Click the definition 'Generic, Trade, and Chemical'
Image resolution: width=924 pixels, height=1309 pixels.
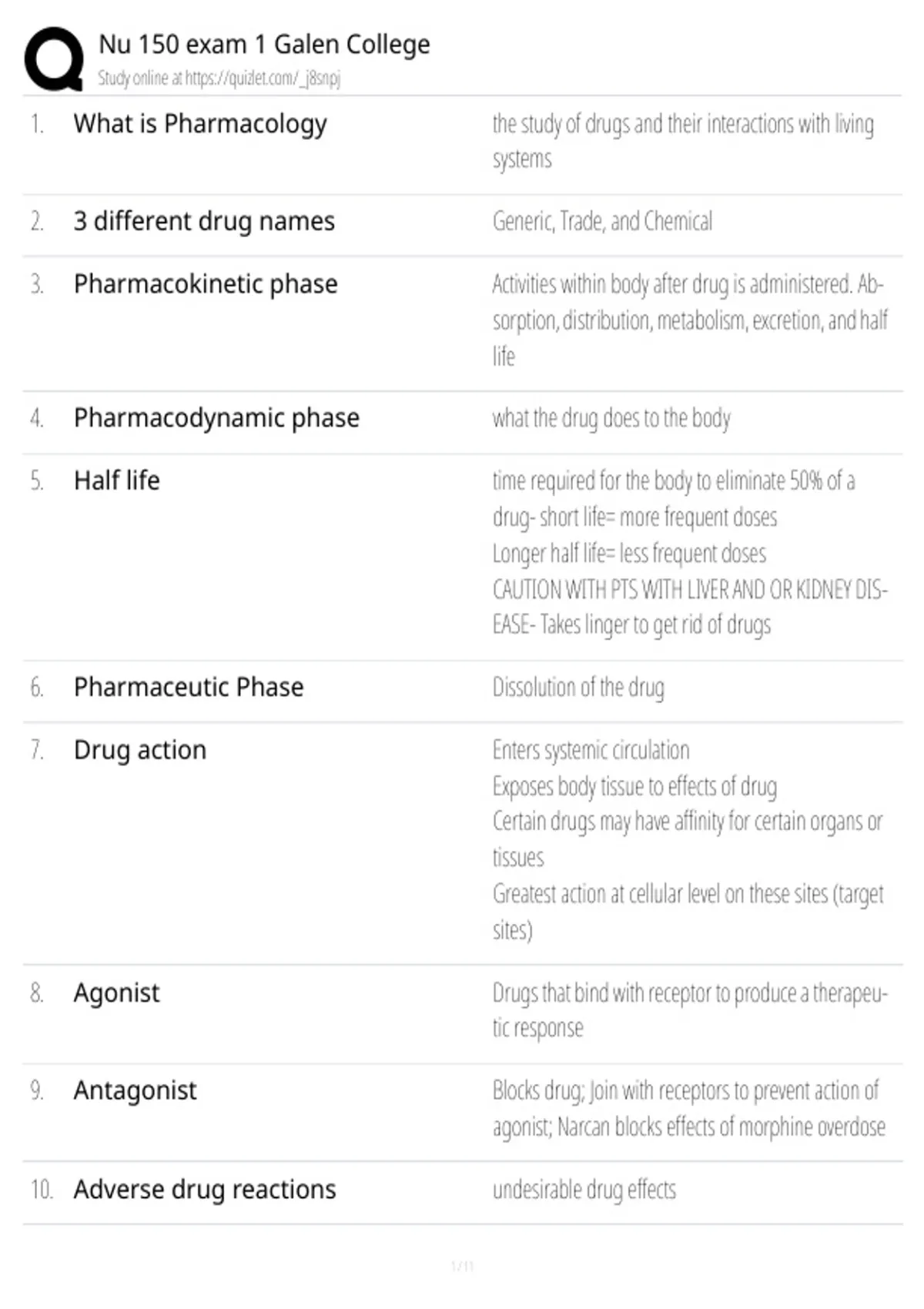tap(602, 222)
